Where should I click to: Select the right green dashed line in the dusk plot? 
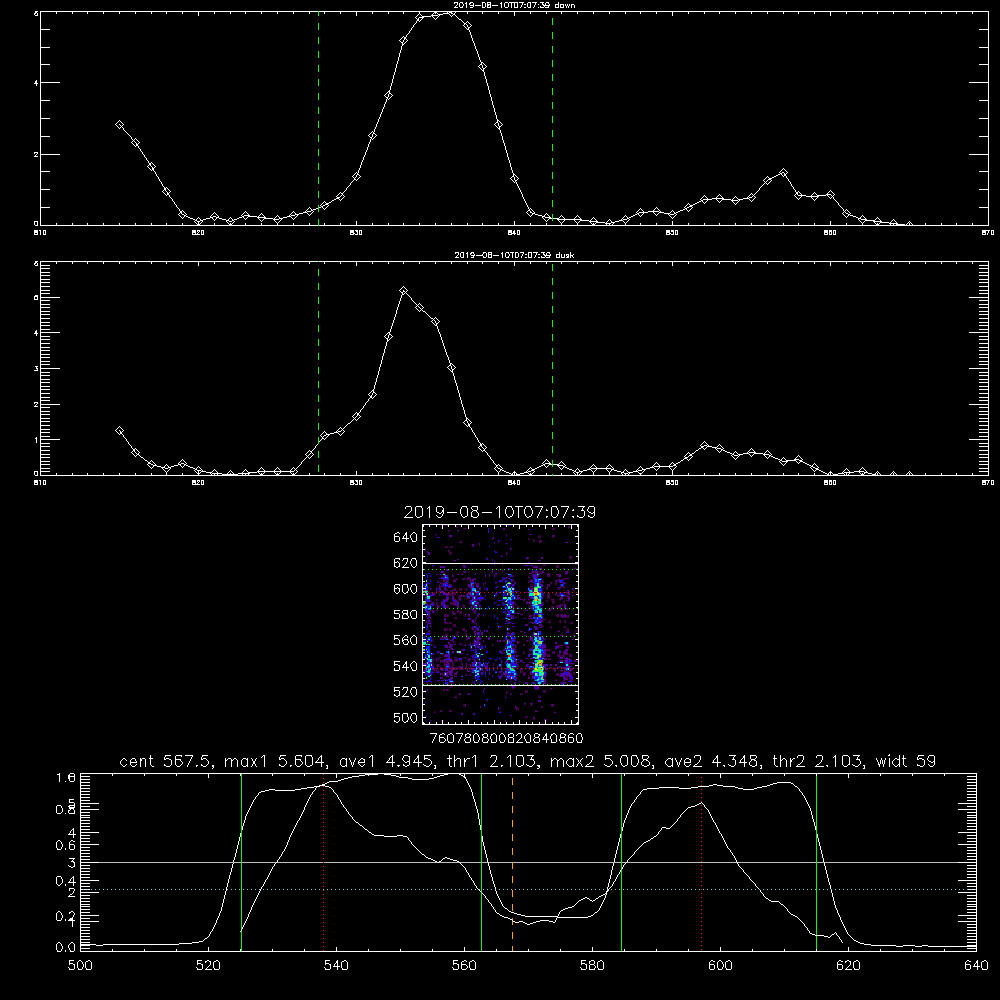(552, 368)
